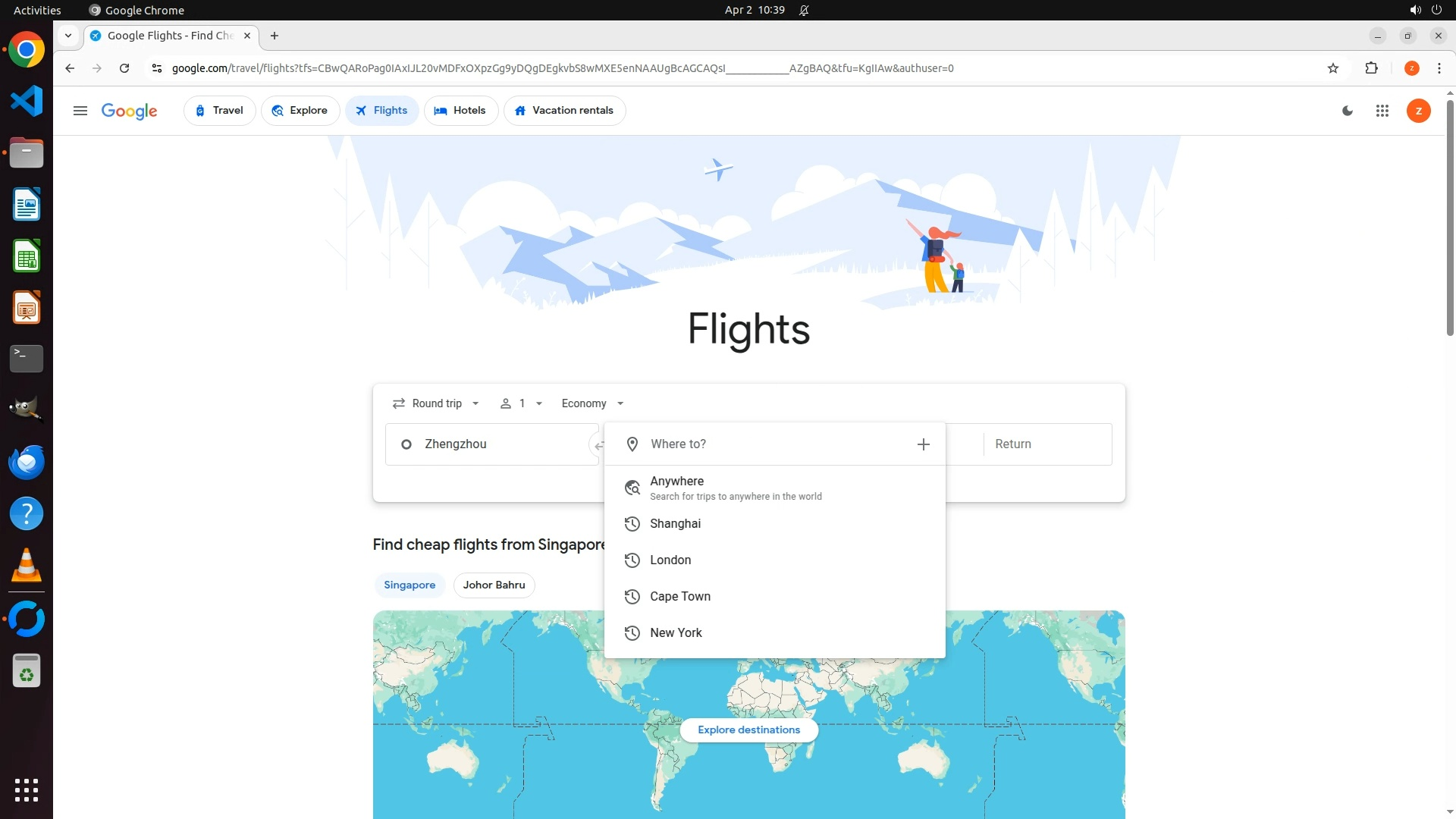Open the passenger count dropdown
The width and height of the screenshot is (1456, 819).
click(521, 403)
